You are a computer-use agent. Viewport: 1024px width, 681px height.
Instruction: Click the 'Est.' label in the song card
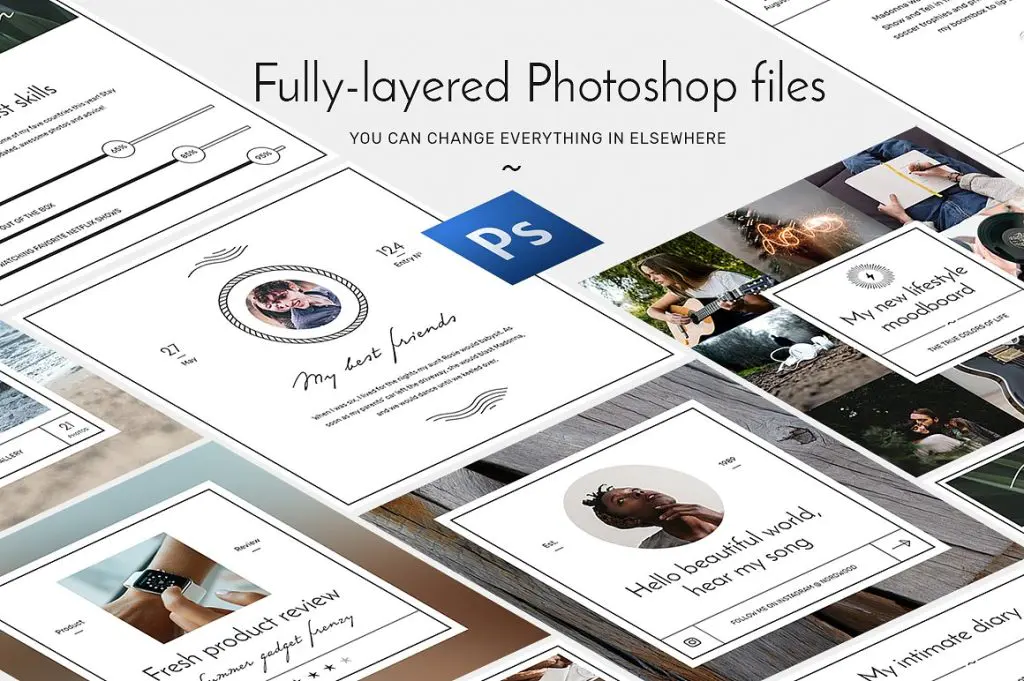[x=552, y=545]
